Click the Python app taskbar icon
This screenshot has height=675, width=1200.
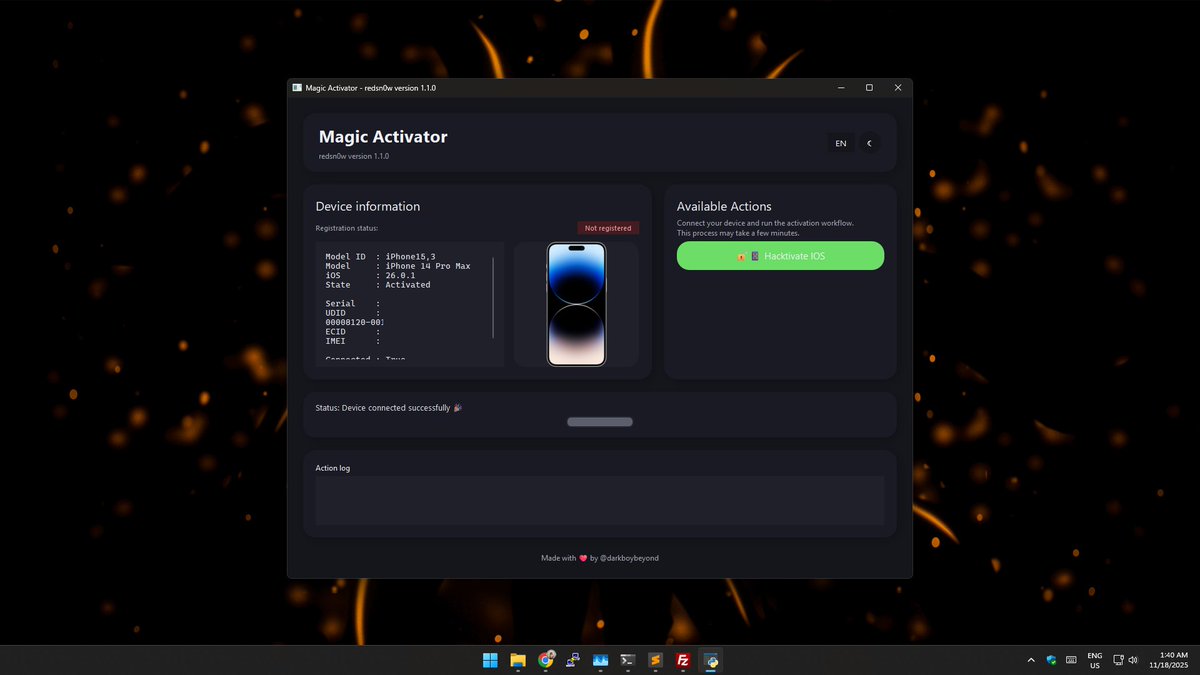coord(711,660)
